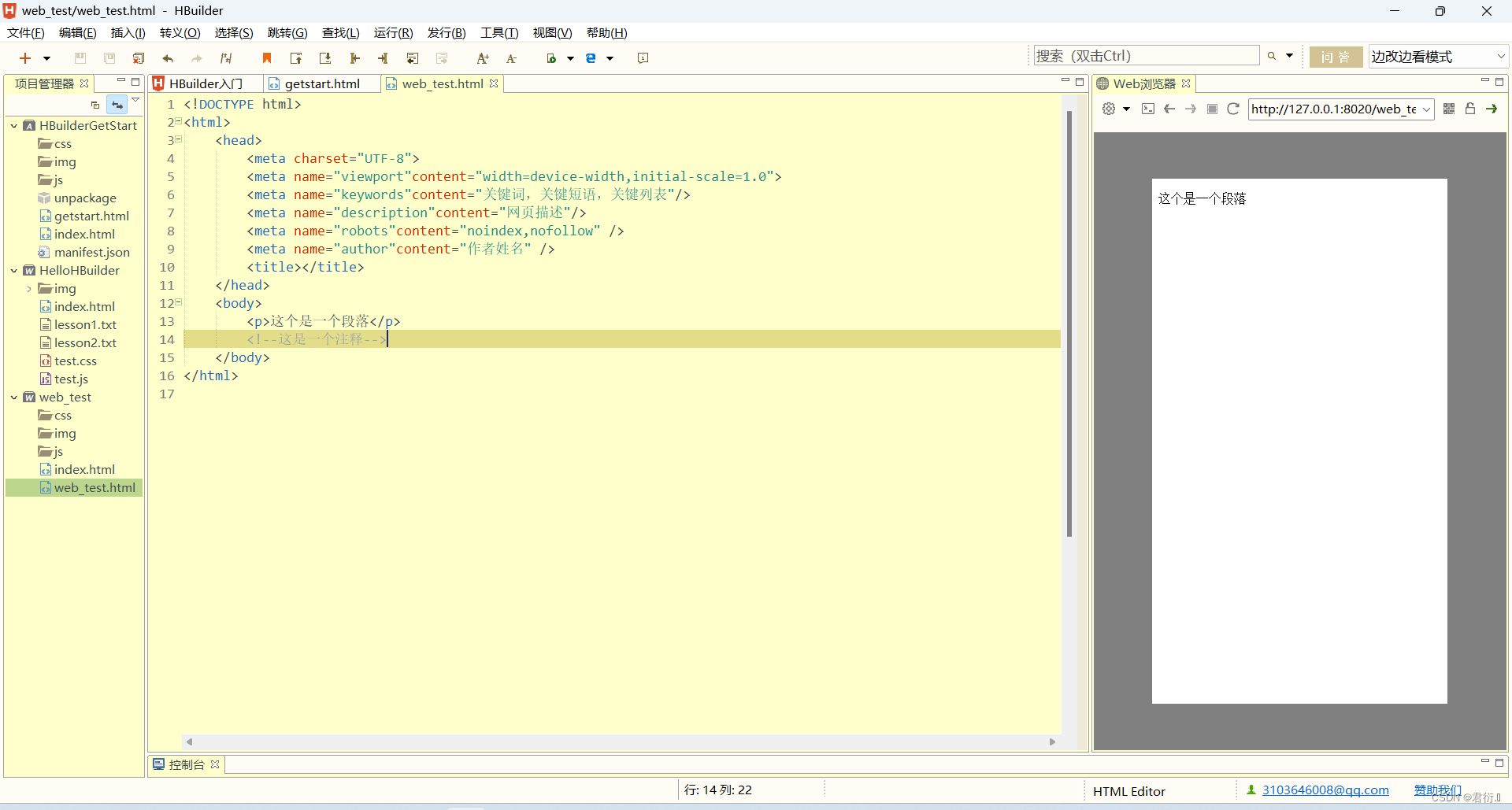
Task: Toggle the link with editor button
Action: click(x=117, y=105)
